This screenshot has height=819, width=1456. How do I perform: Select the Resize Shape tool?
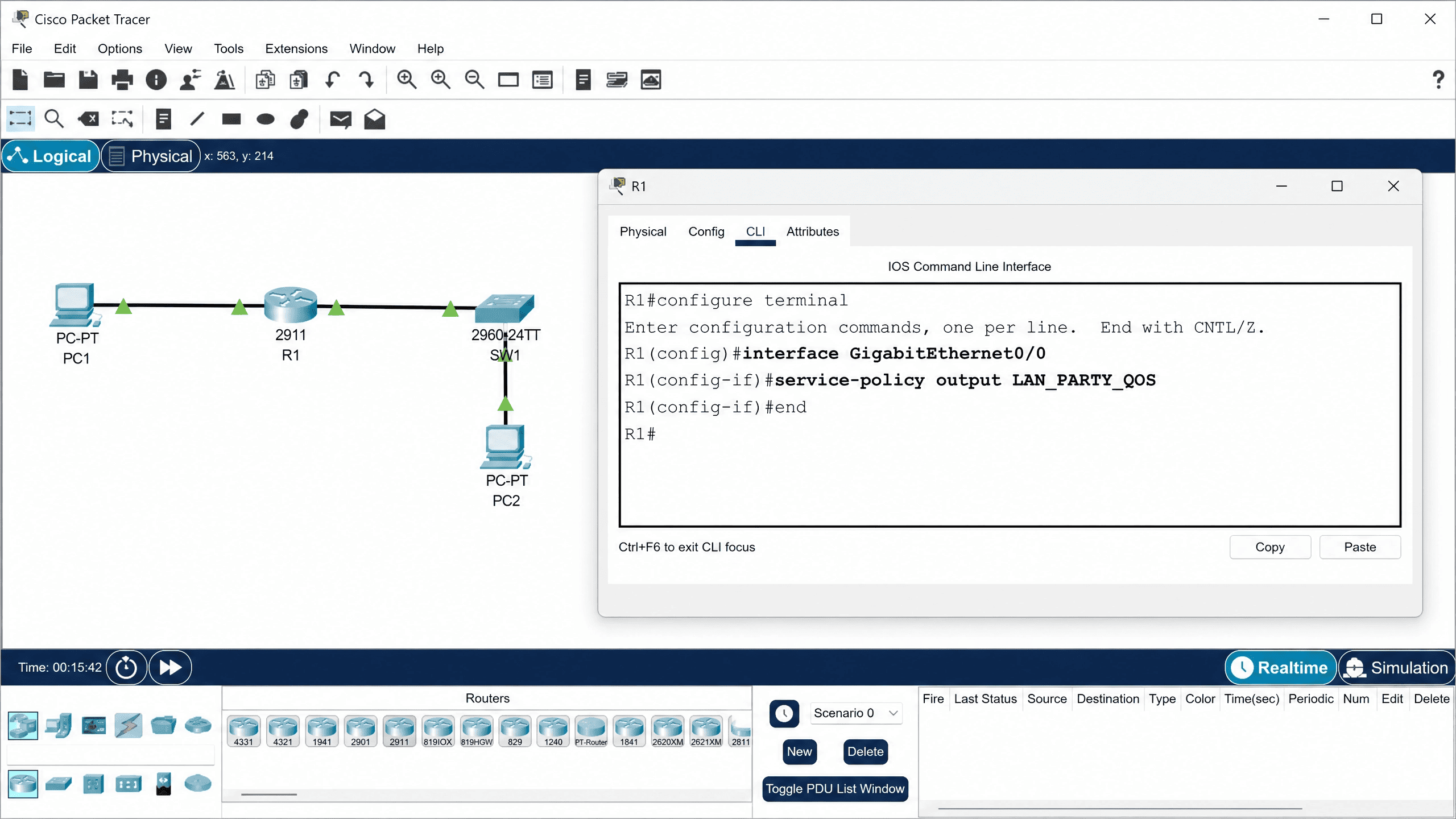coord(122,119)
